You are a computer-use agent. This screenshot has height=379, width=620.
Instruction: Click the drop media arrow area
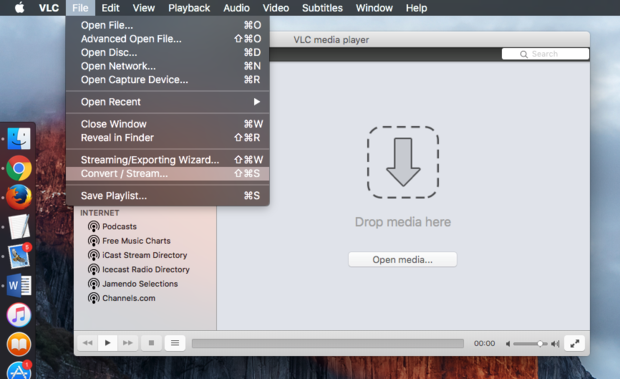tap(403, 162)
